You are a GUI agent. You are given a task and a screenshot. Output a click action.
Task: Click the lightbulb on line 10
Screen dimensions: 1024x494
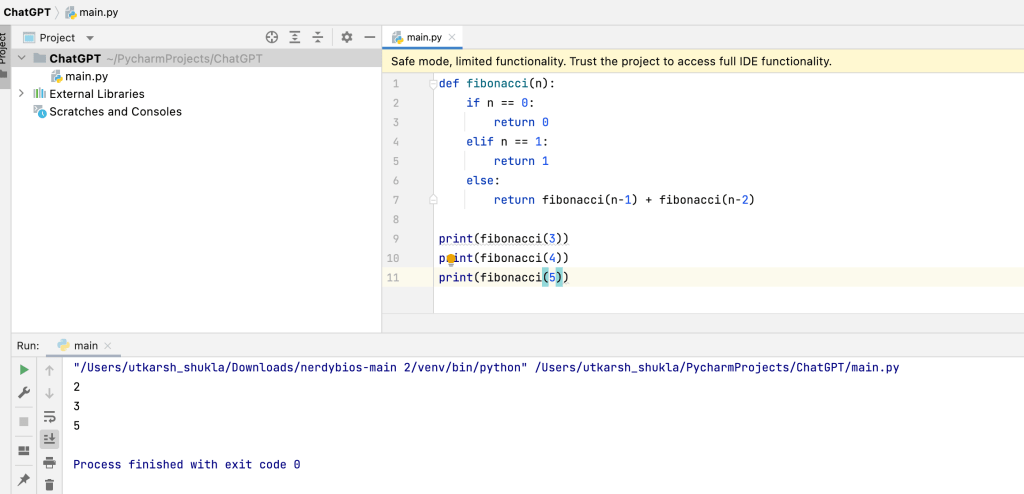[x=451, y=258]
